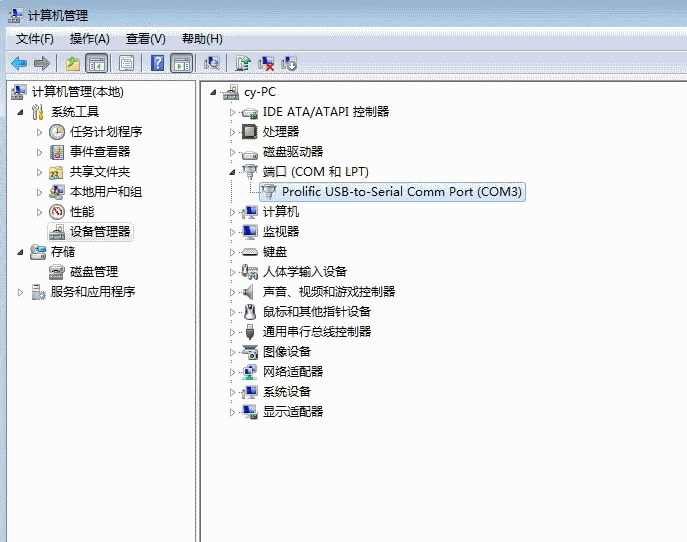Select 共享文件夹 icon in tree
This screenshot has width=687, height=542.
click(x=57, y=172)
